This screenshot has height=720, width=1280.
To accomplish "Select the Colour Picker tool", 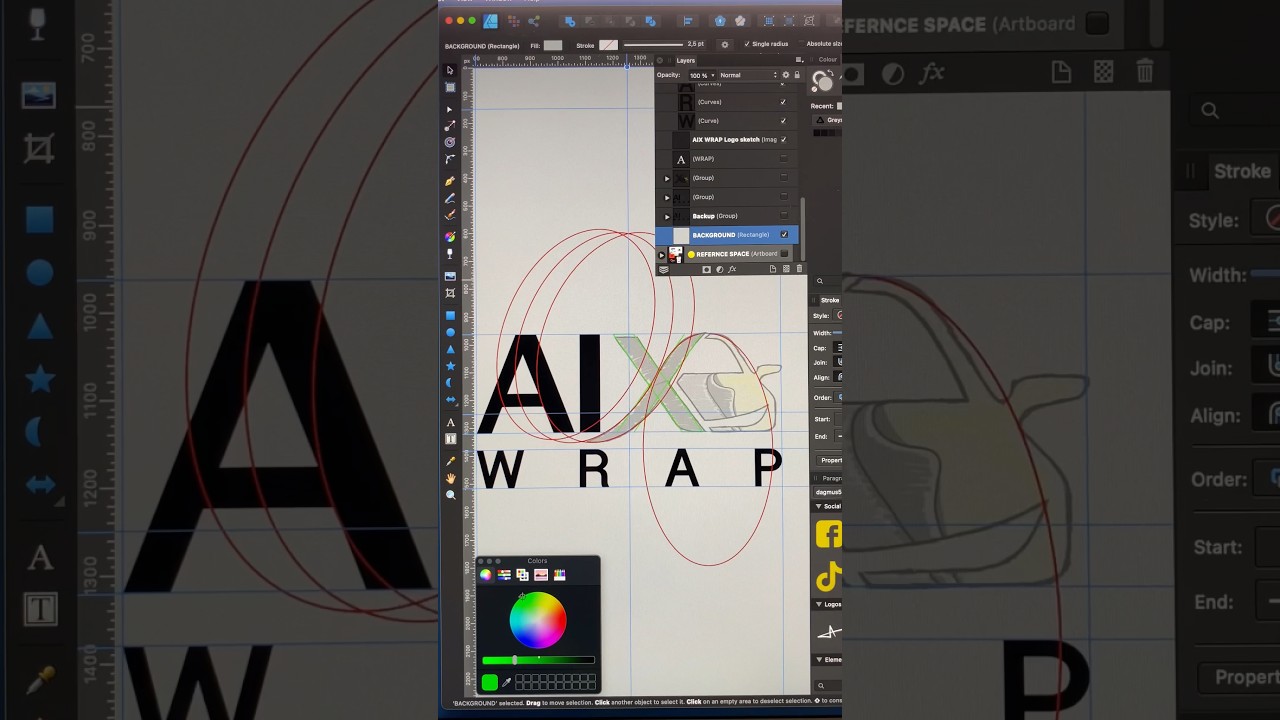I will pos(450,461).
